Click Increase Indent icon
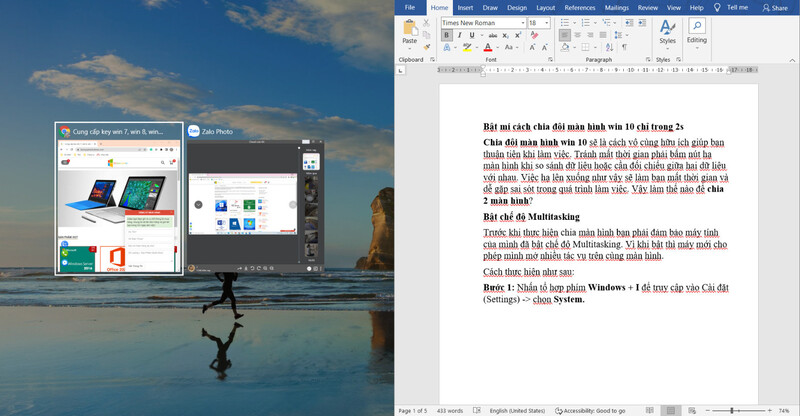Screen dimensions: 800x416 [x=642, y=22]
